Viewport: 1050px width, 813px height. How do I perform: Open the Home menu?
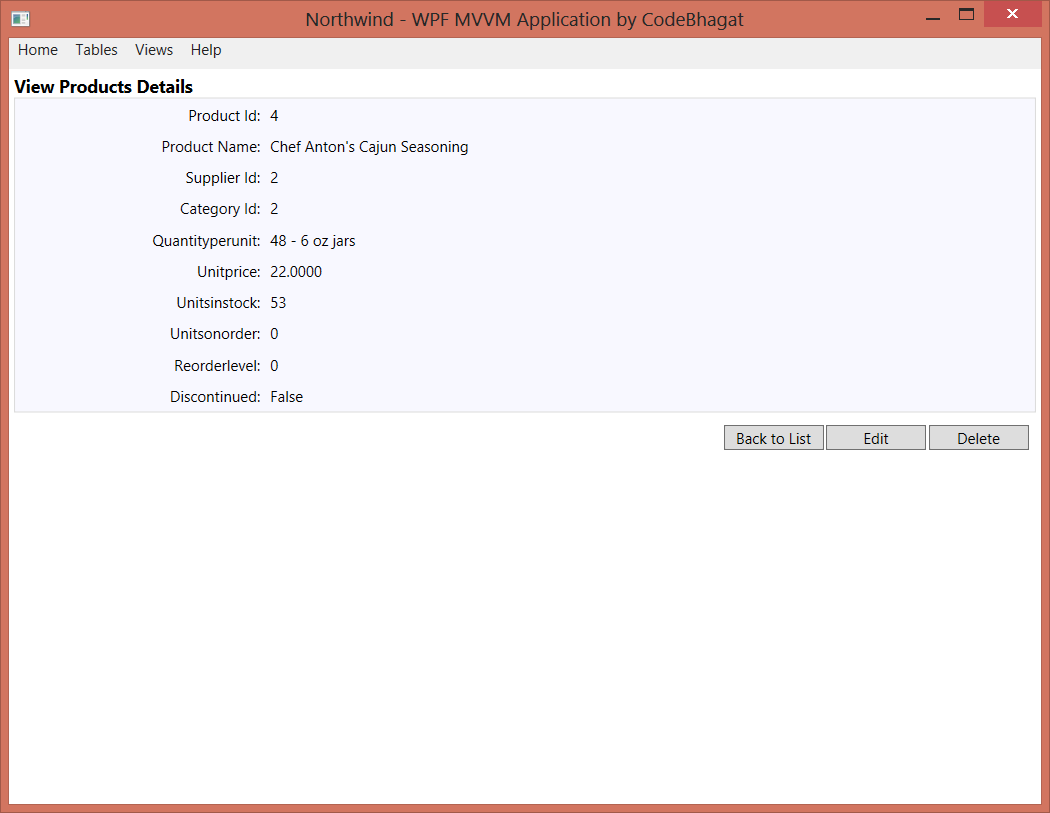(38, 50)
